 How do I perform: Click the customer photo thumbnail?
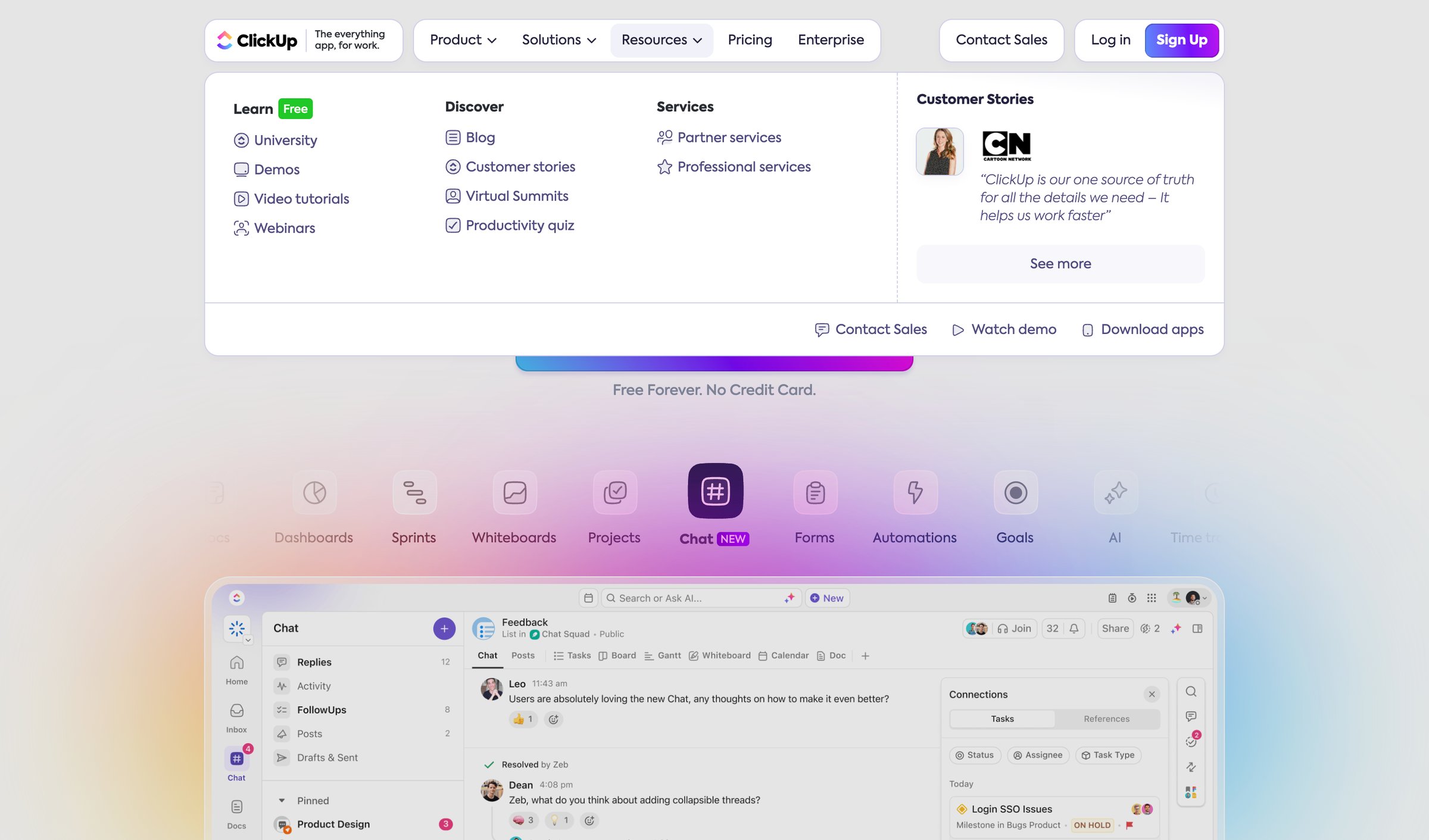tap(940, 151)
